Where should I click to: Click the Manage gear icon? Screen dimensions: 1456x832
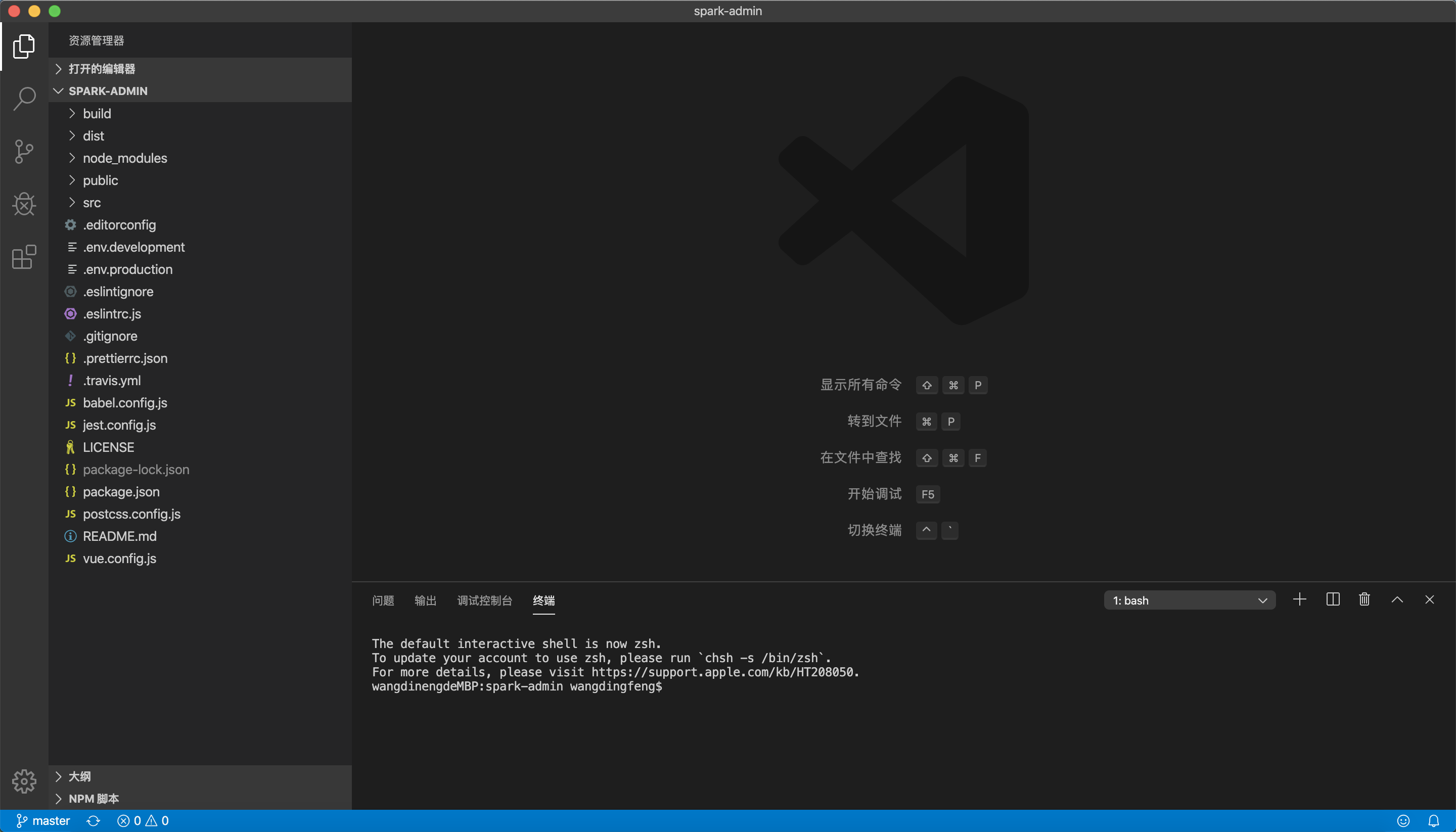click(24, 780)
